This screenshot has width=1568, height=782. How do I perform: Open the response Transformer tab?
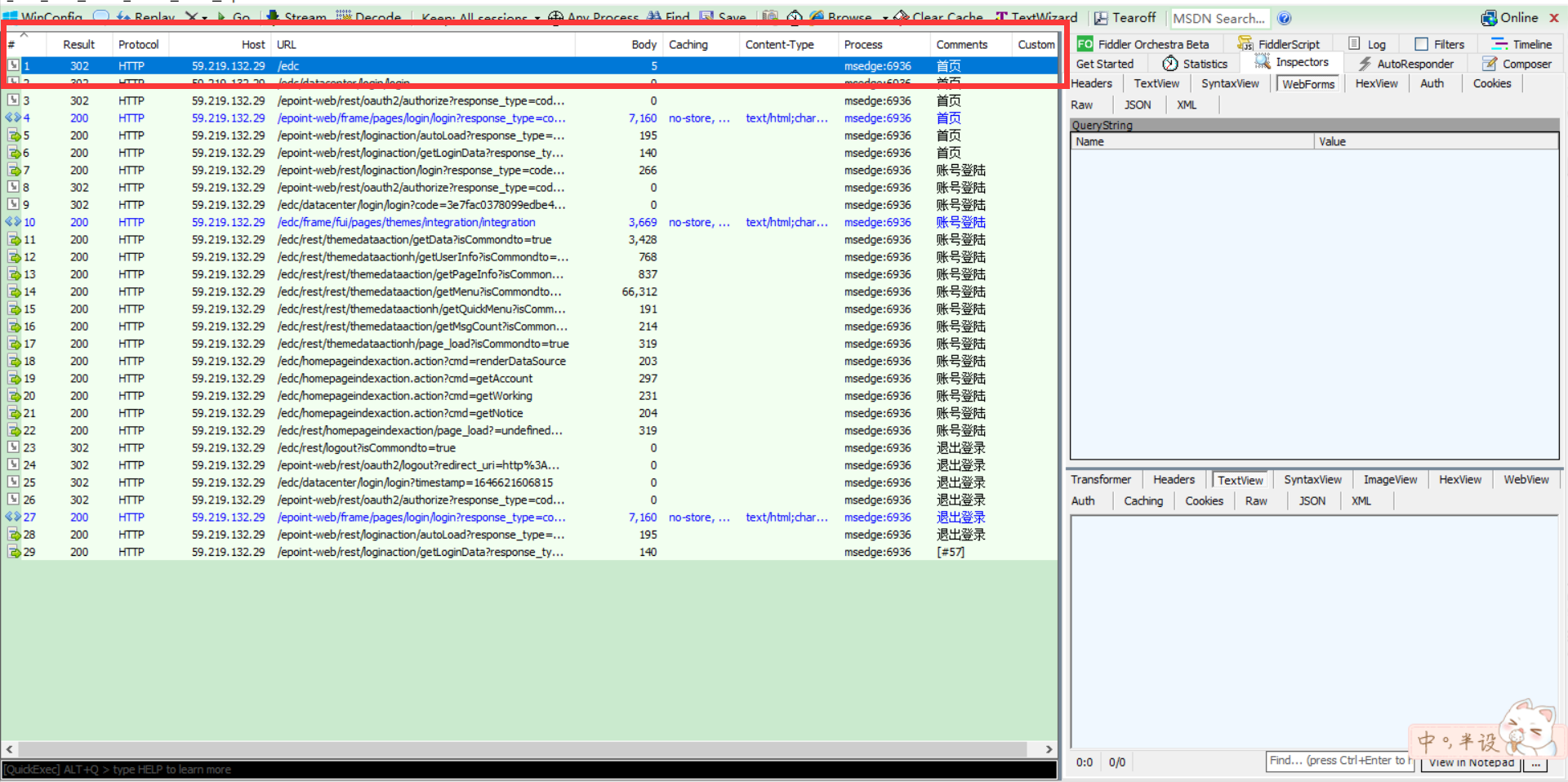point(1101,479)
